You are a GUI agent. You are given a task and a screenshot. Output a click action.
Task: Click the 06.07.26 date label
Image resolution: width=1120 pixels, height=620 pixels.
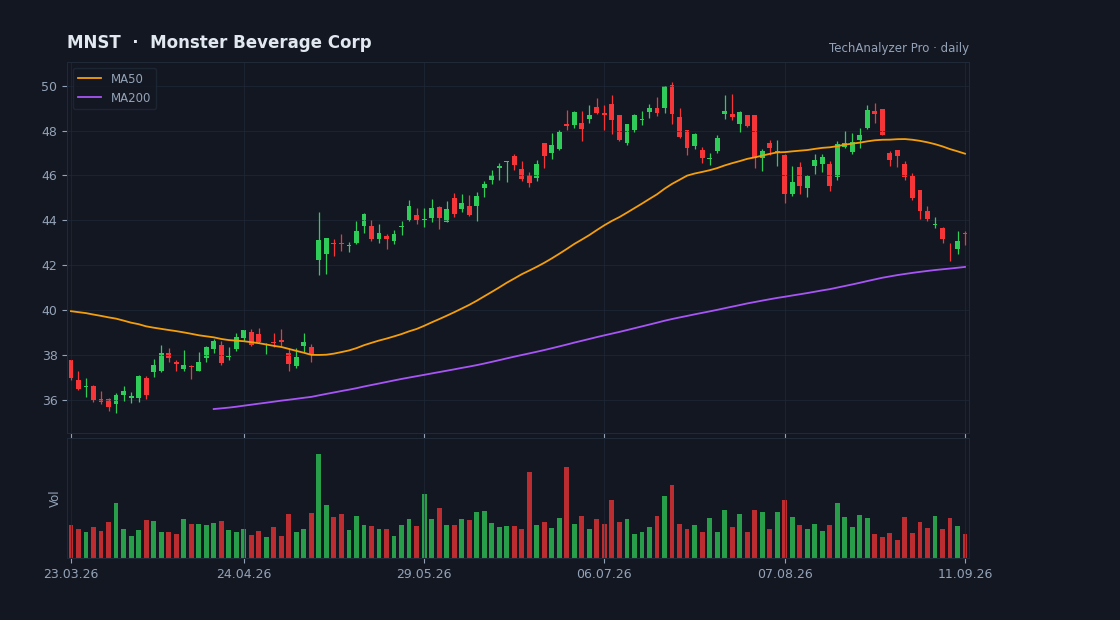(x=604, y=574)
